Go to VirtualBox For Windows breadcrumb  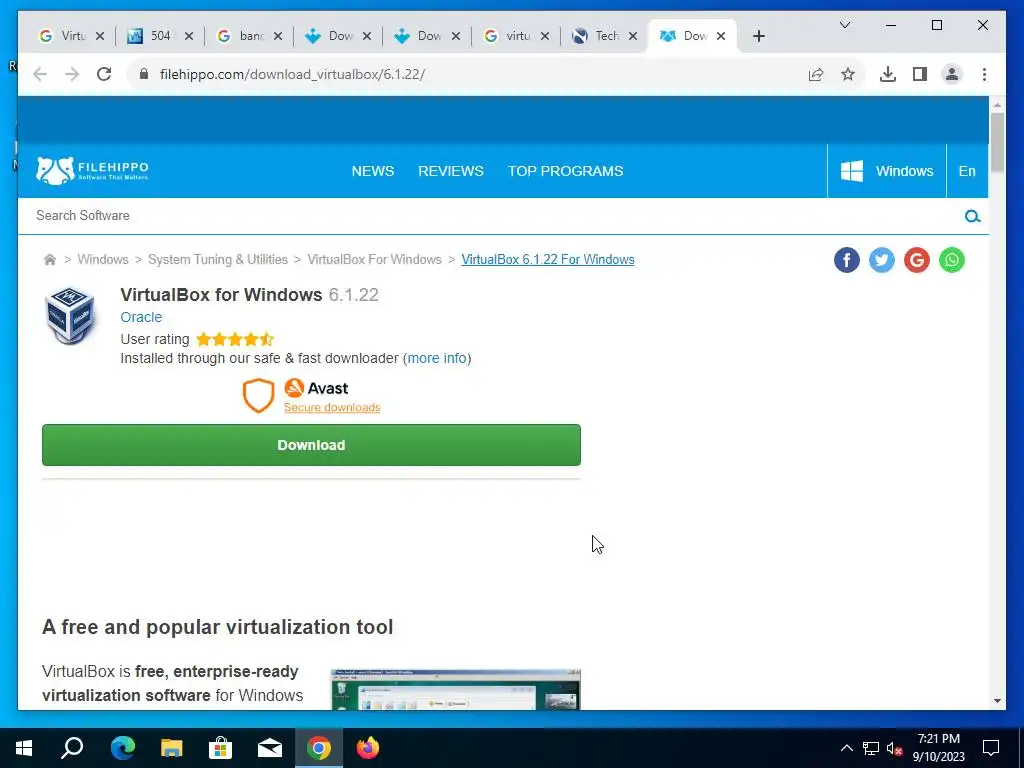pyautogui.click(x=374, y=260)
